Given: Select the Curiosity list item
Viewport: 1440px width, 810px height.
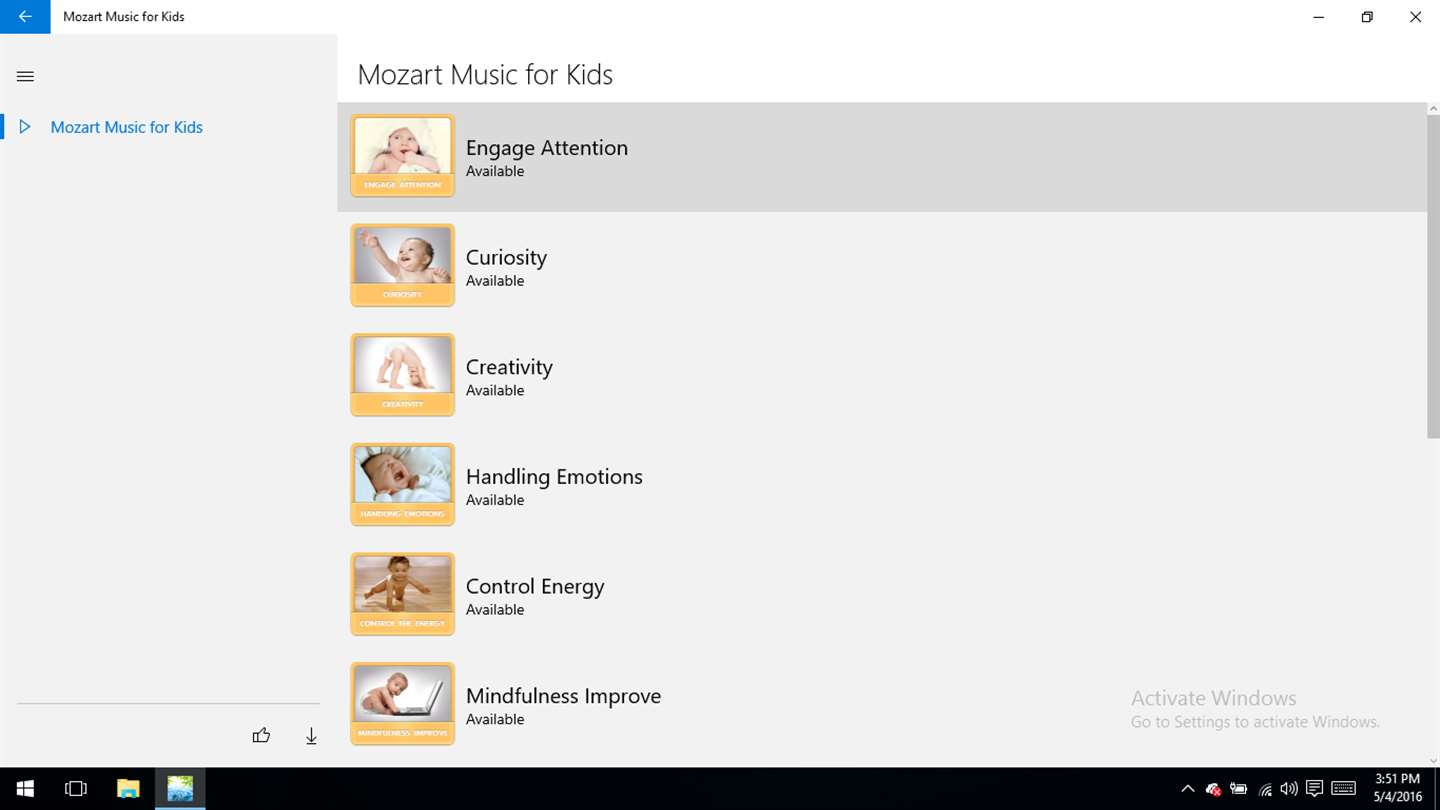Looking at the screenshot, I should point(882,266).
